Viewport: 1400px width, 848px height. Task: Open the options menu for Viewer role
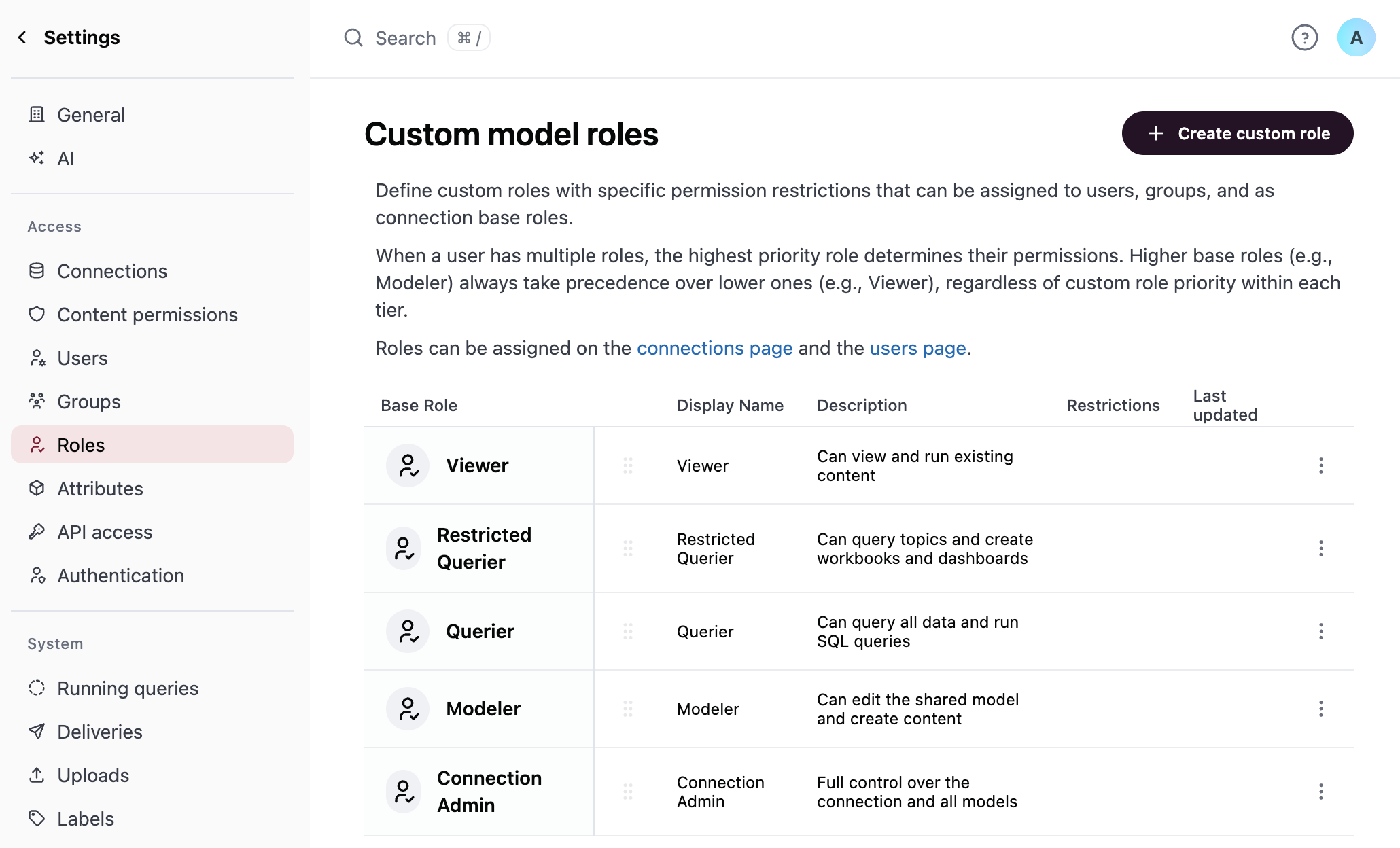1321,465
